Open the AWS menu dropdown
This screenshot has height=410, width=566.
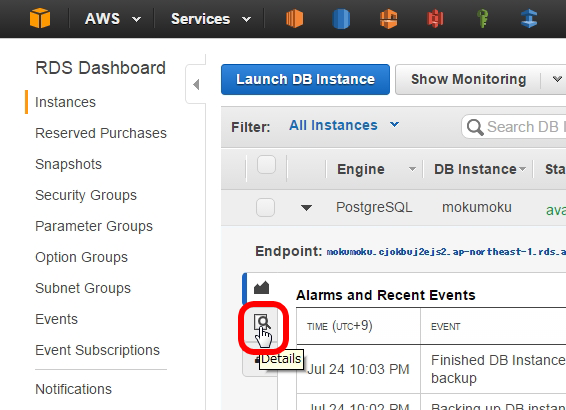coord(113,19)
